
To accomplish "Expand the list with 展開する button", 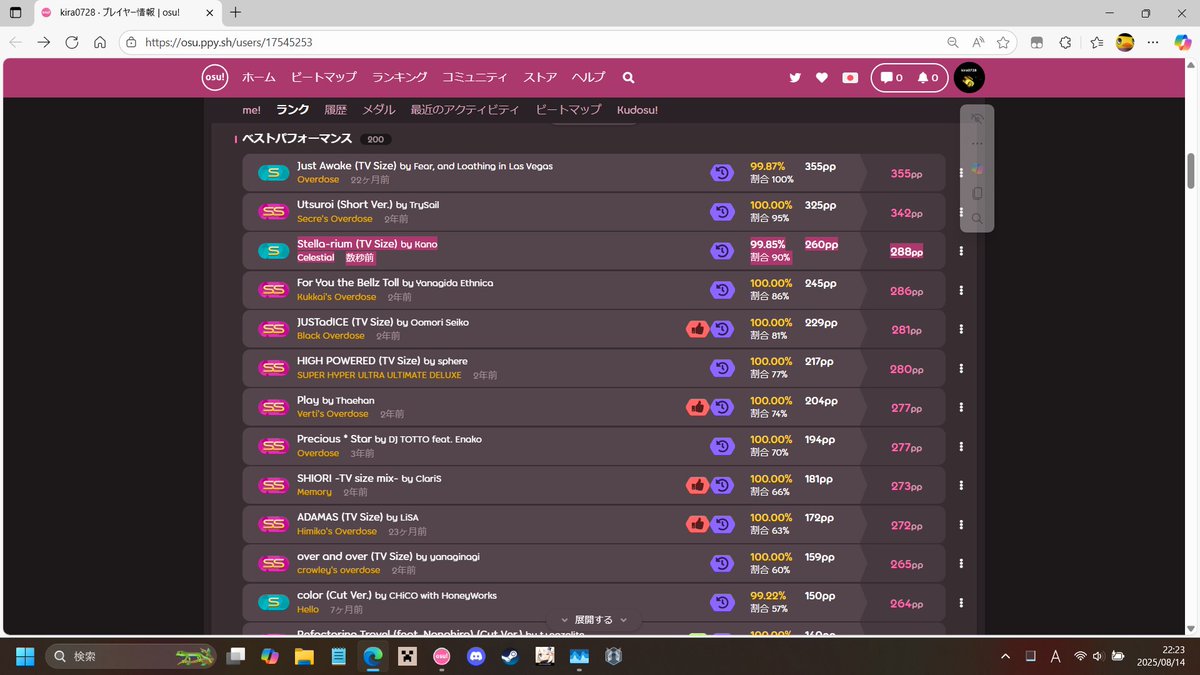I will point(594,620).
